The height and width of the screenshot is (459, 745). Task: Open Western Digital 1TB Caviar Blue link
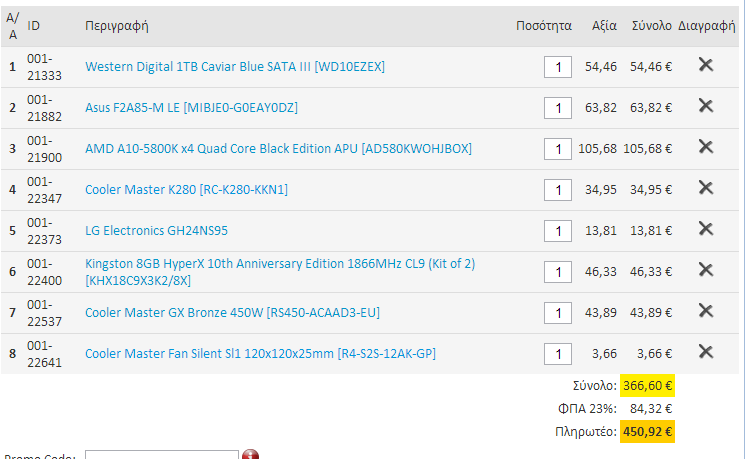click(x=235, y=67)
